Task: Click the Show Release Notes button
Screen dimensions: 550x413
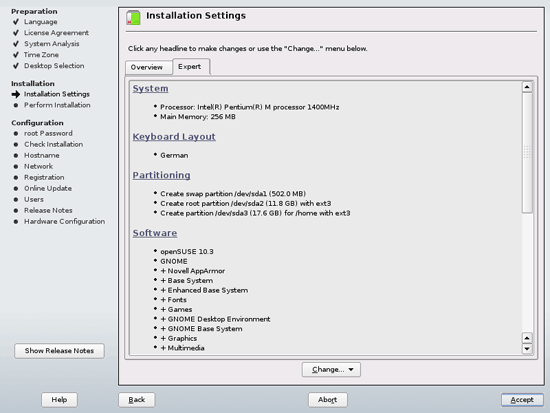Action: pos(59,351)
